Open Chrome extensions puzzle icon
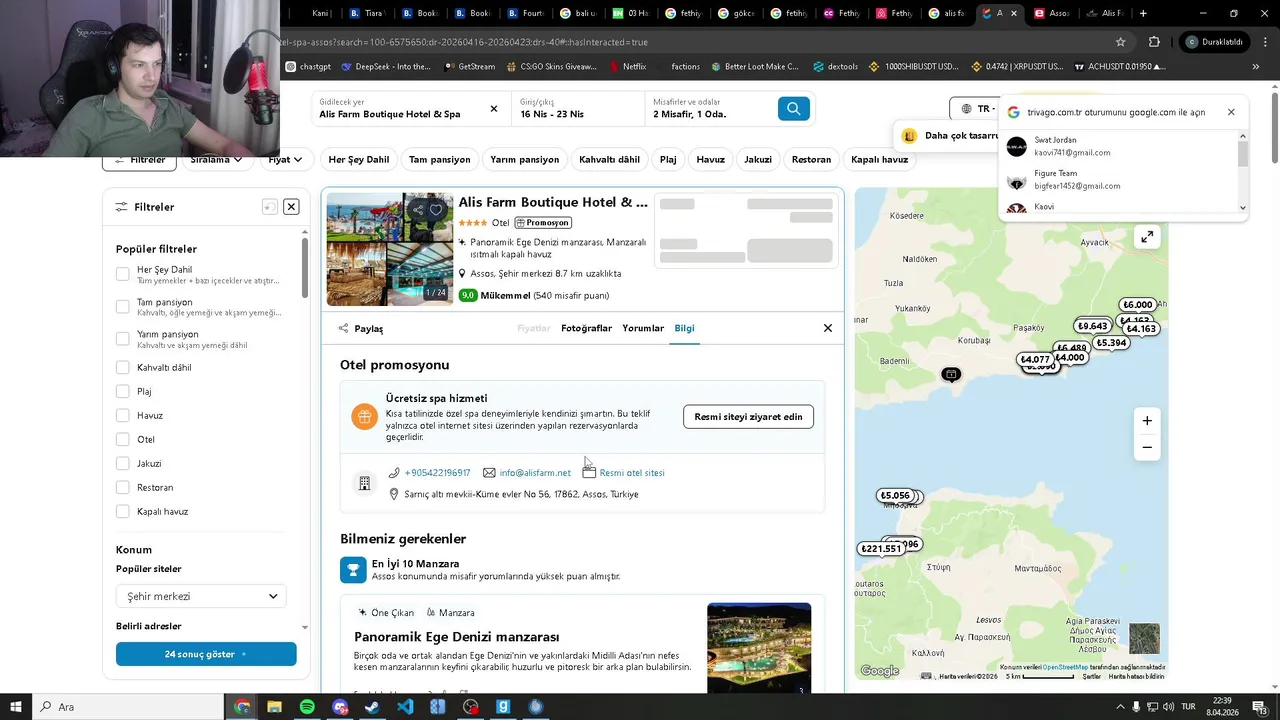Screen dimensions: 1280x720 (1154, 42)
